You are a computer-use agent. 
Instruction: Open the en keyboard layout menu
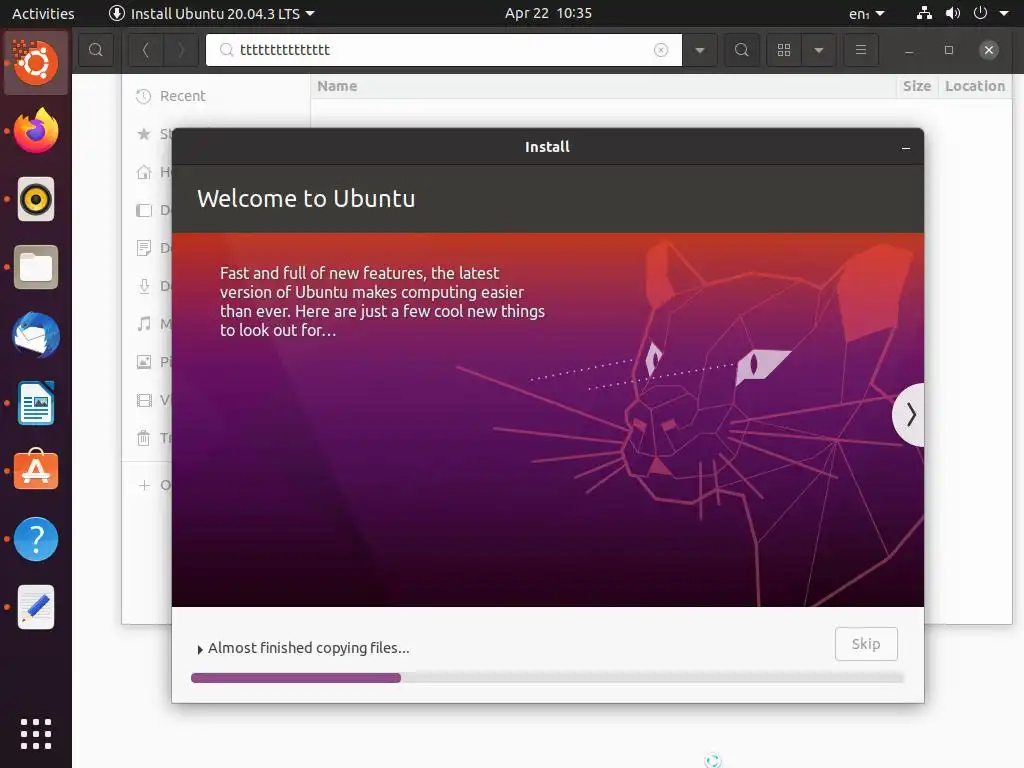point(867,13)
